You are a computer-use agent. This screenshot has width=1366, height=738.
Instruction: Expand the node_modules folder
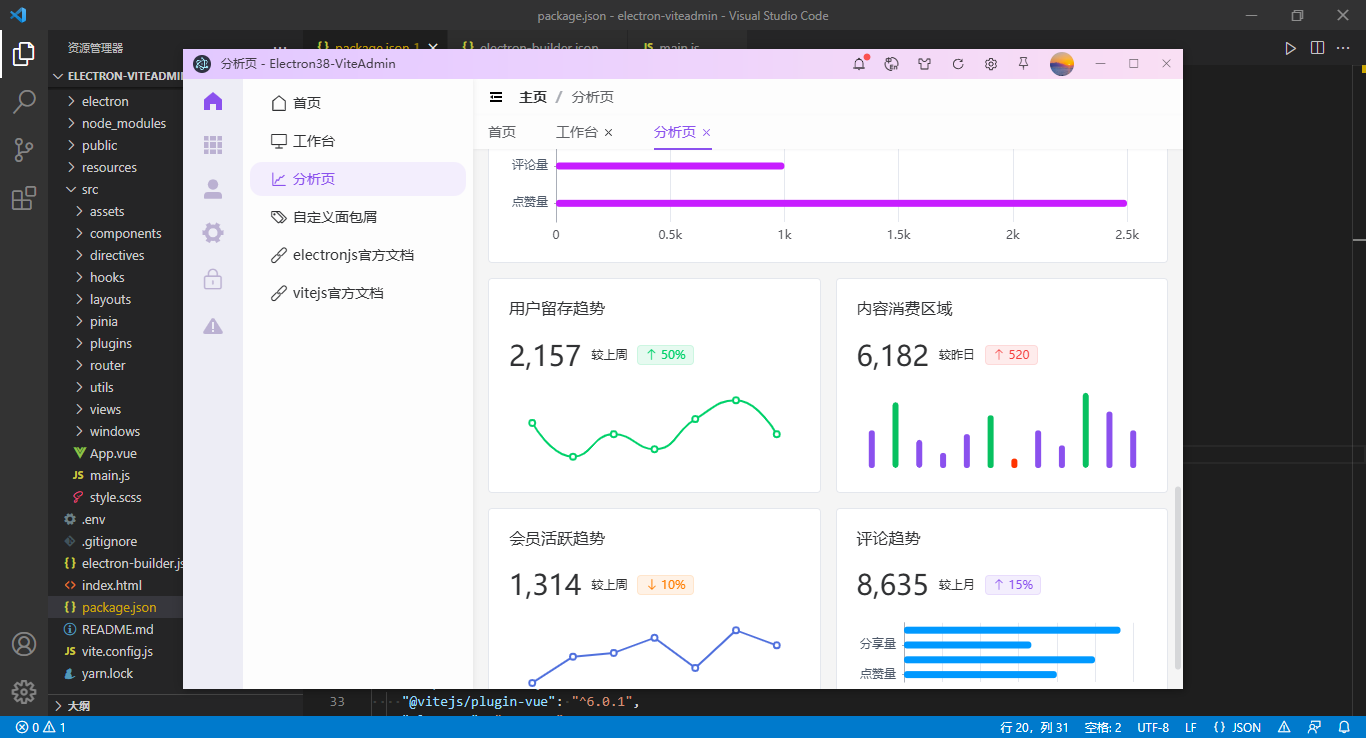(x=122, y=122)
